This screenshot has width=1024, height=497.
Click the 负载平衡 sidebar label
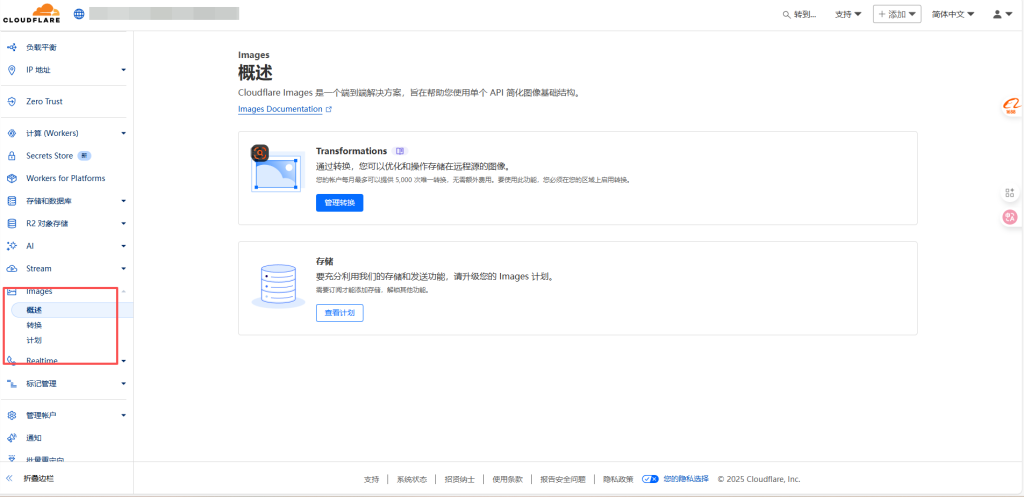41,48
